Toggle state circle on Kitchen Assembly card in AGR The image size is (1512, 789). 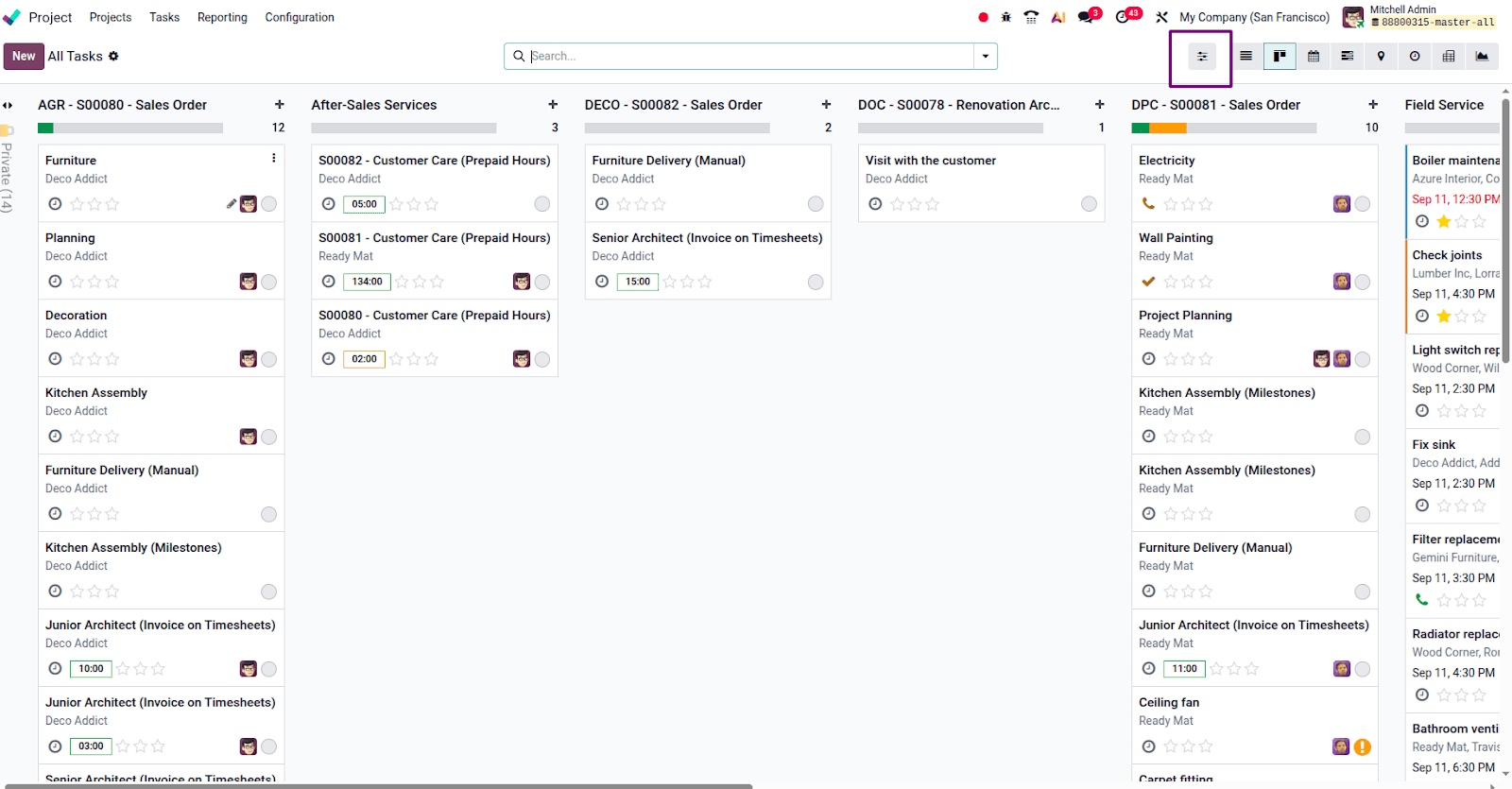point(269,437)
